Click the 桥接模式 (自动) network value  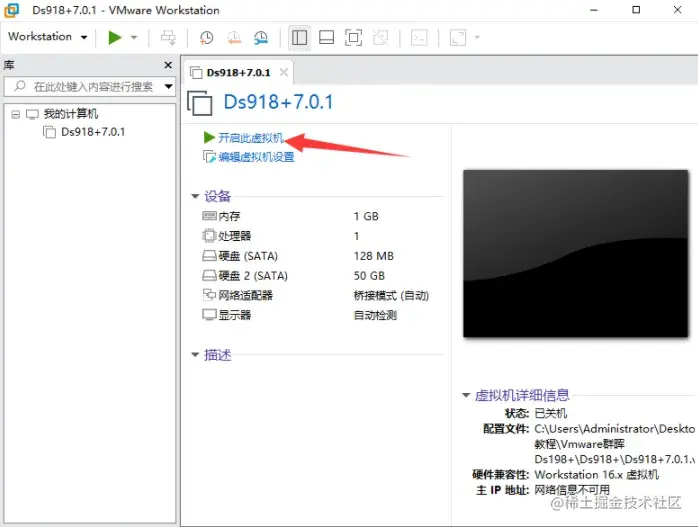(x=391, y=296)
